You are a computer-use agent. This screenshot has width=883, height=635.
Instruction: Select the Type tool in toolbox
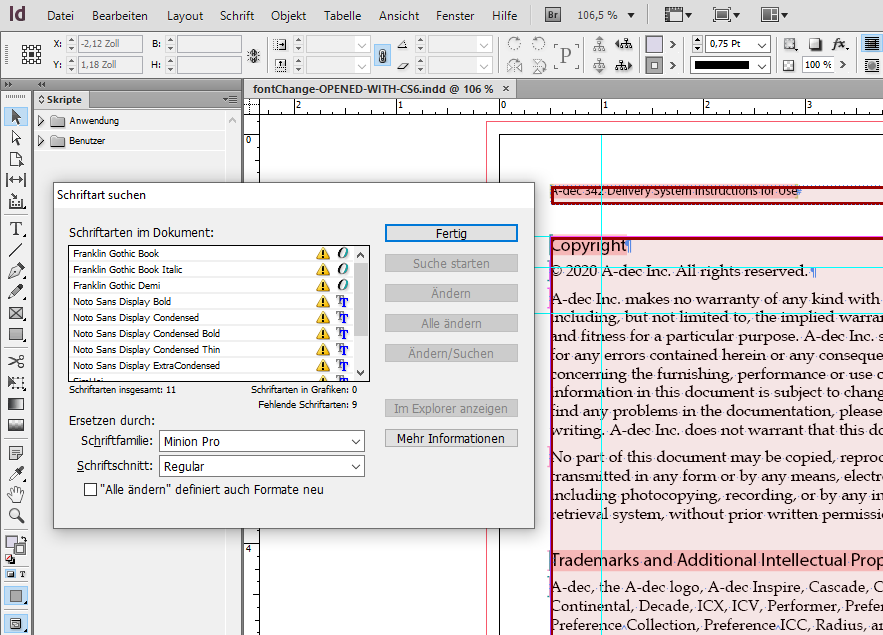pos(16,228)
